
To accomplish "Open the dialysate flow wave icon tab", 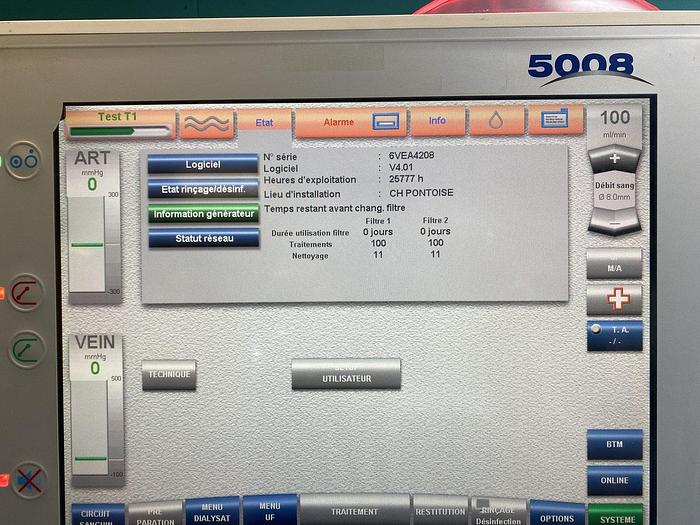I will pos(206,123).
